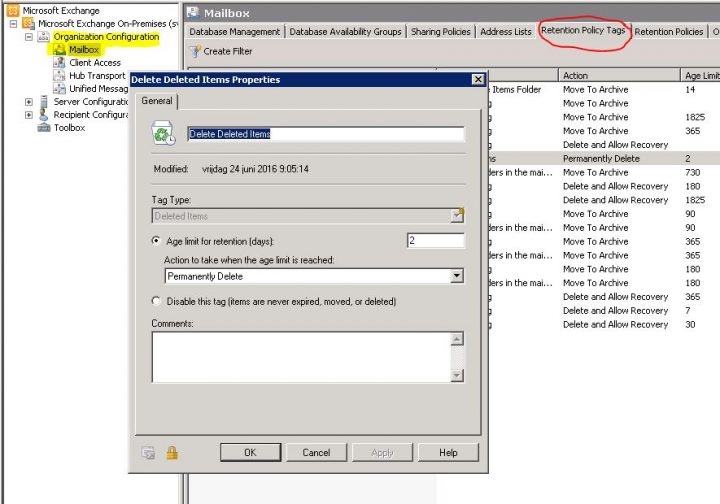Click the Organization Configuration icon
The image size is (720, 504).
44,37
